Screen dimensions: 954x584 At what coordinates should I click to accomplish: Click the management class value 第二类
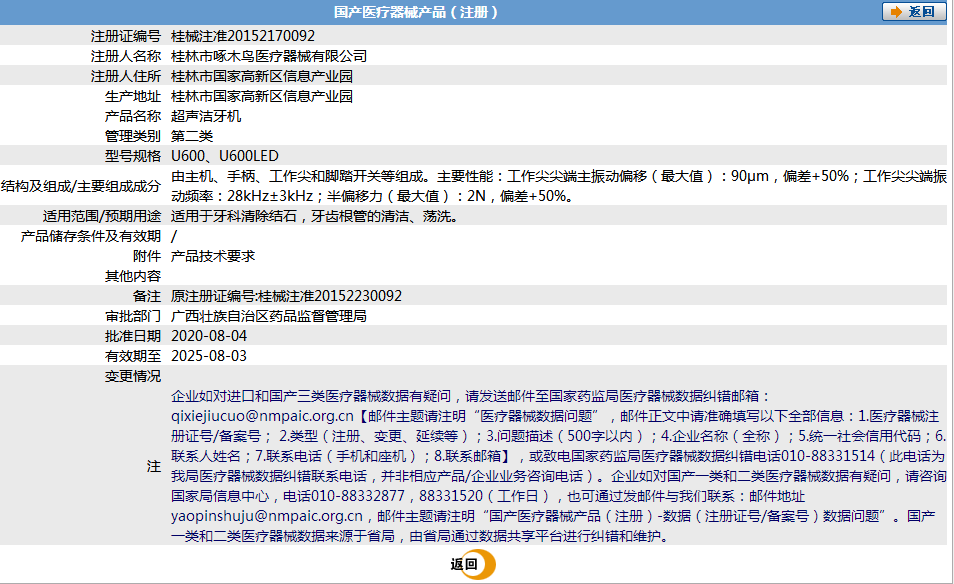coord(192,136)
